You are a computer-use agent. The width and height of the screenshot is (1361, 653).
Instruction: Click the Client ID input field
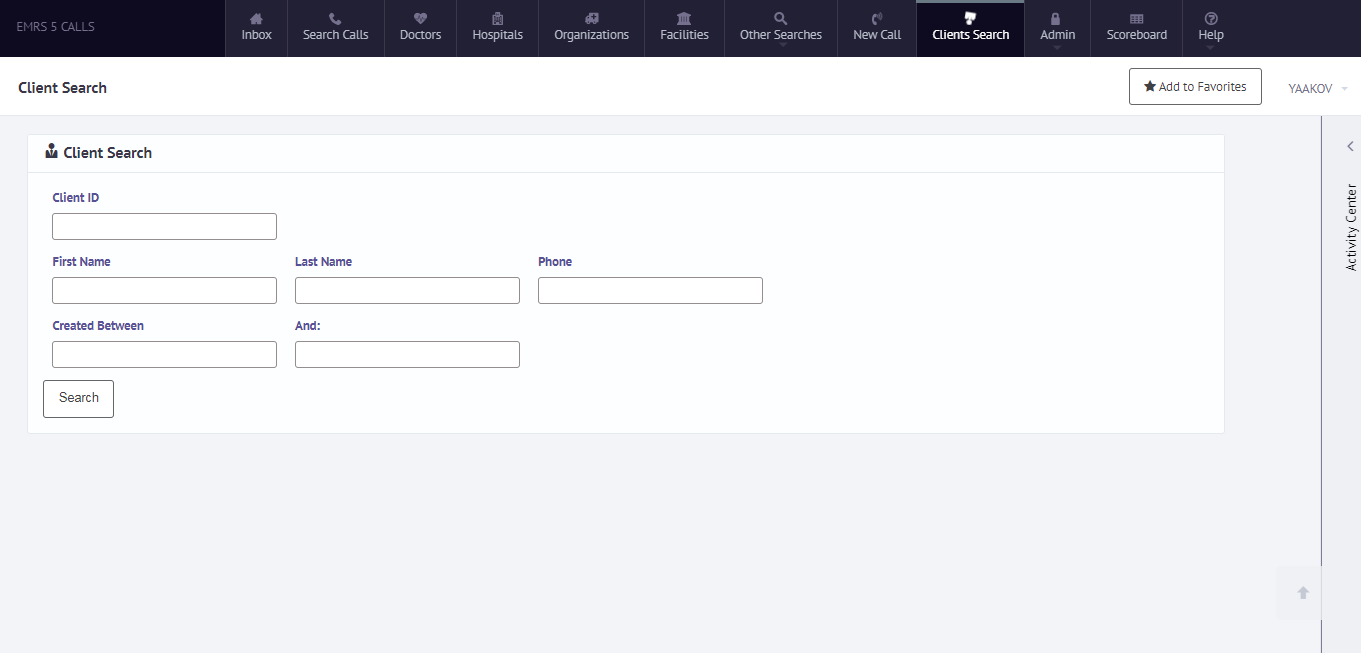pyautogui.click(x=164, y=226)
